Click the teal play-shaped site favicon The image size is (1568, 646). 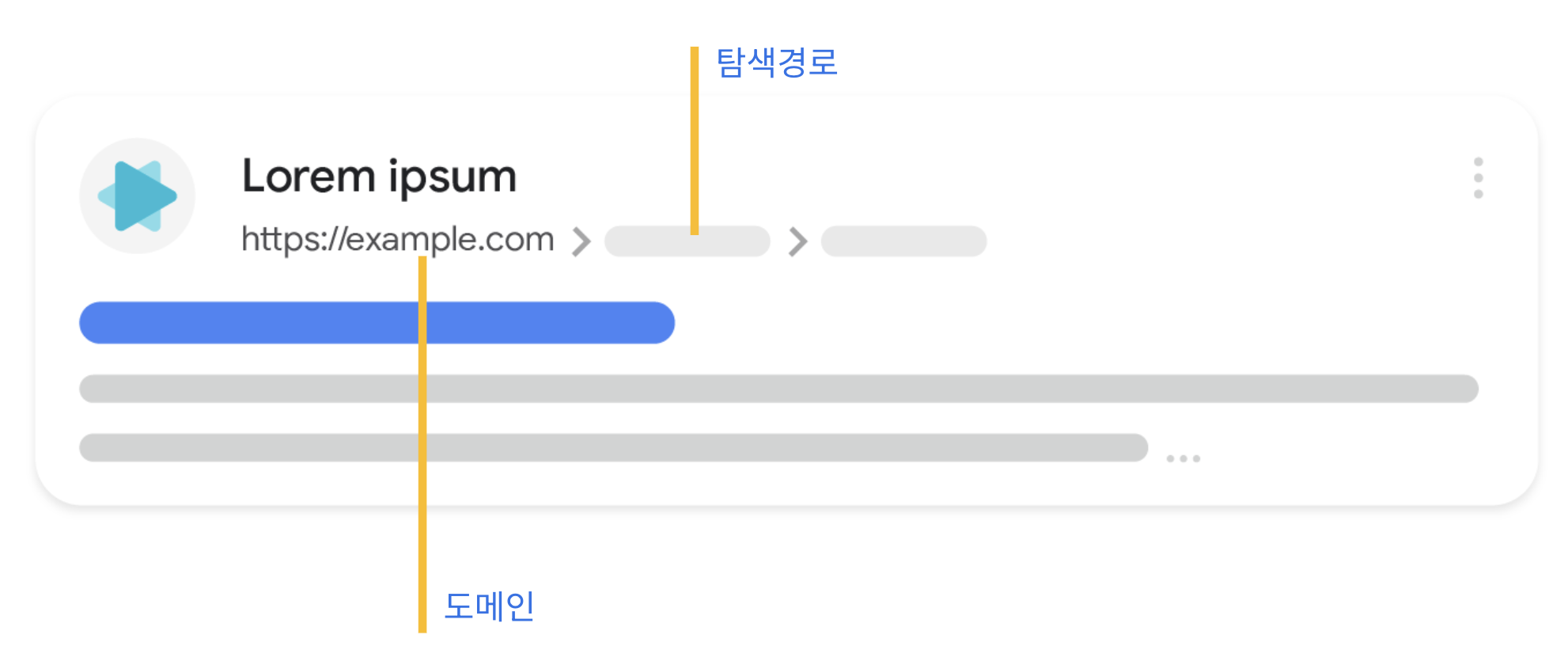pyautogui.click(x=138, y=196)
